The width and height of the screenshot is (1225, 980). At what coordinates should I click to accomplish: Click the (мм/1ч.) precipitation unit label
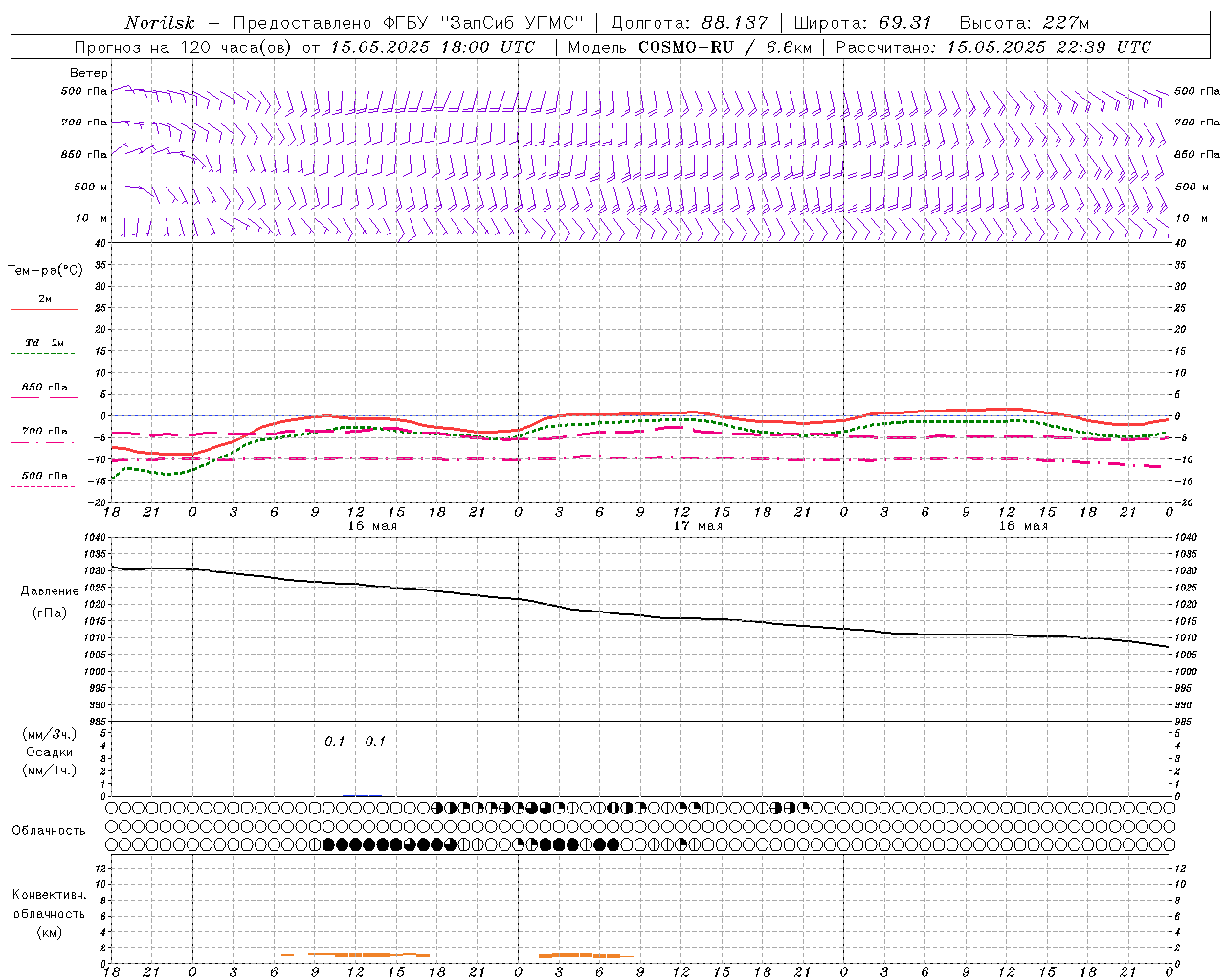click(x=50, y=770)
